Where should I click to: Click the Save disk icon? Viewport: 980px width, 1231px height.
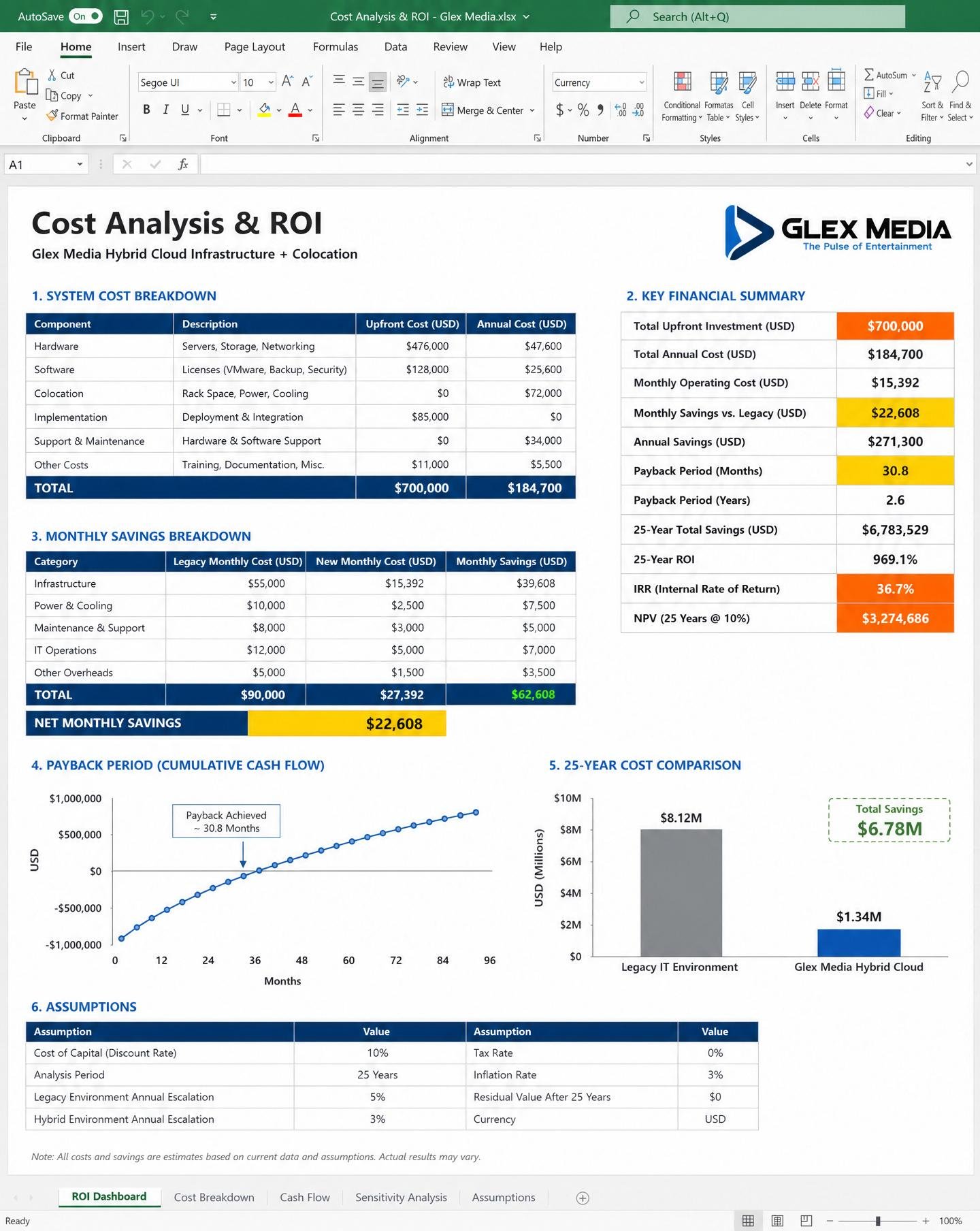click(121, 16)
